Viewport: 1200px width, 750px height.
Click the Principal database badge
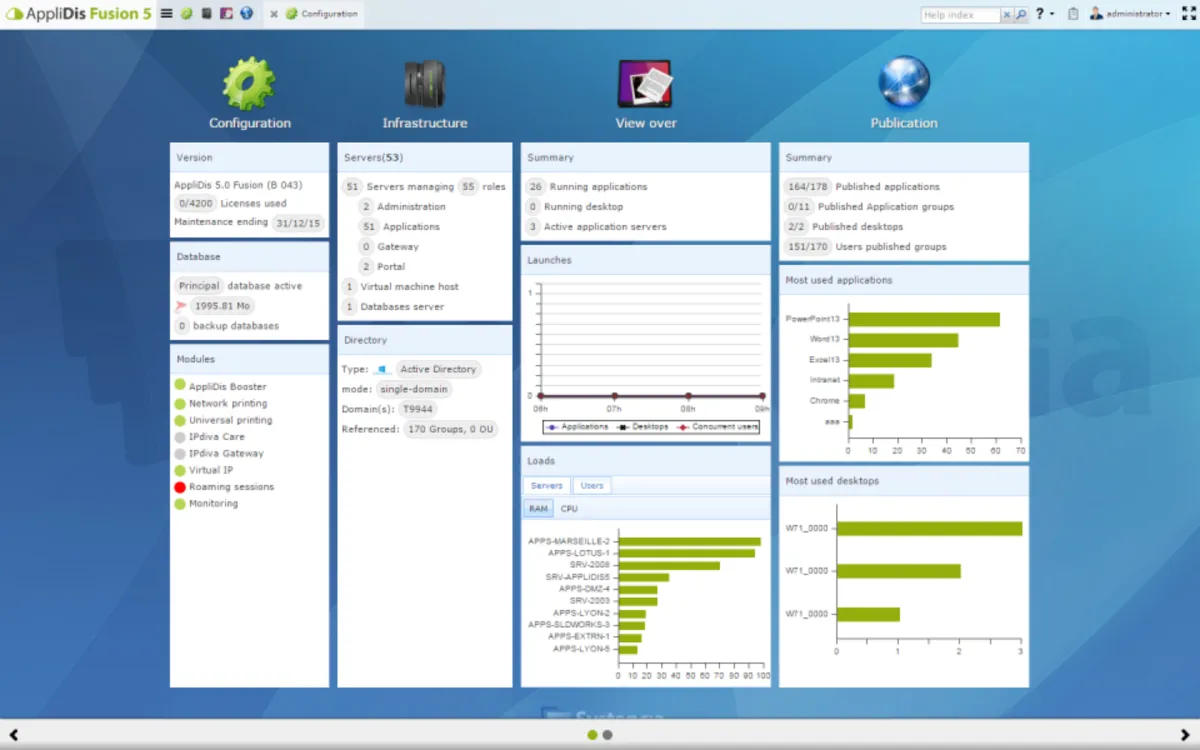[199, 286]
